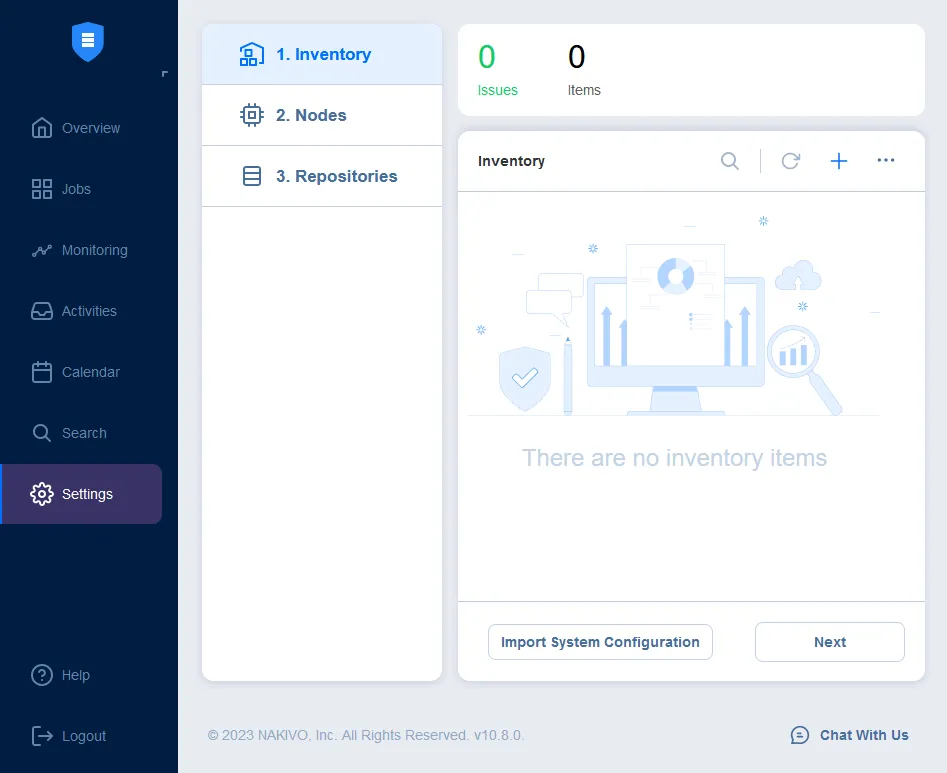Switch to the 1. Inventory step
This screenshot has width=947, height=773.
(322, 55)
